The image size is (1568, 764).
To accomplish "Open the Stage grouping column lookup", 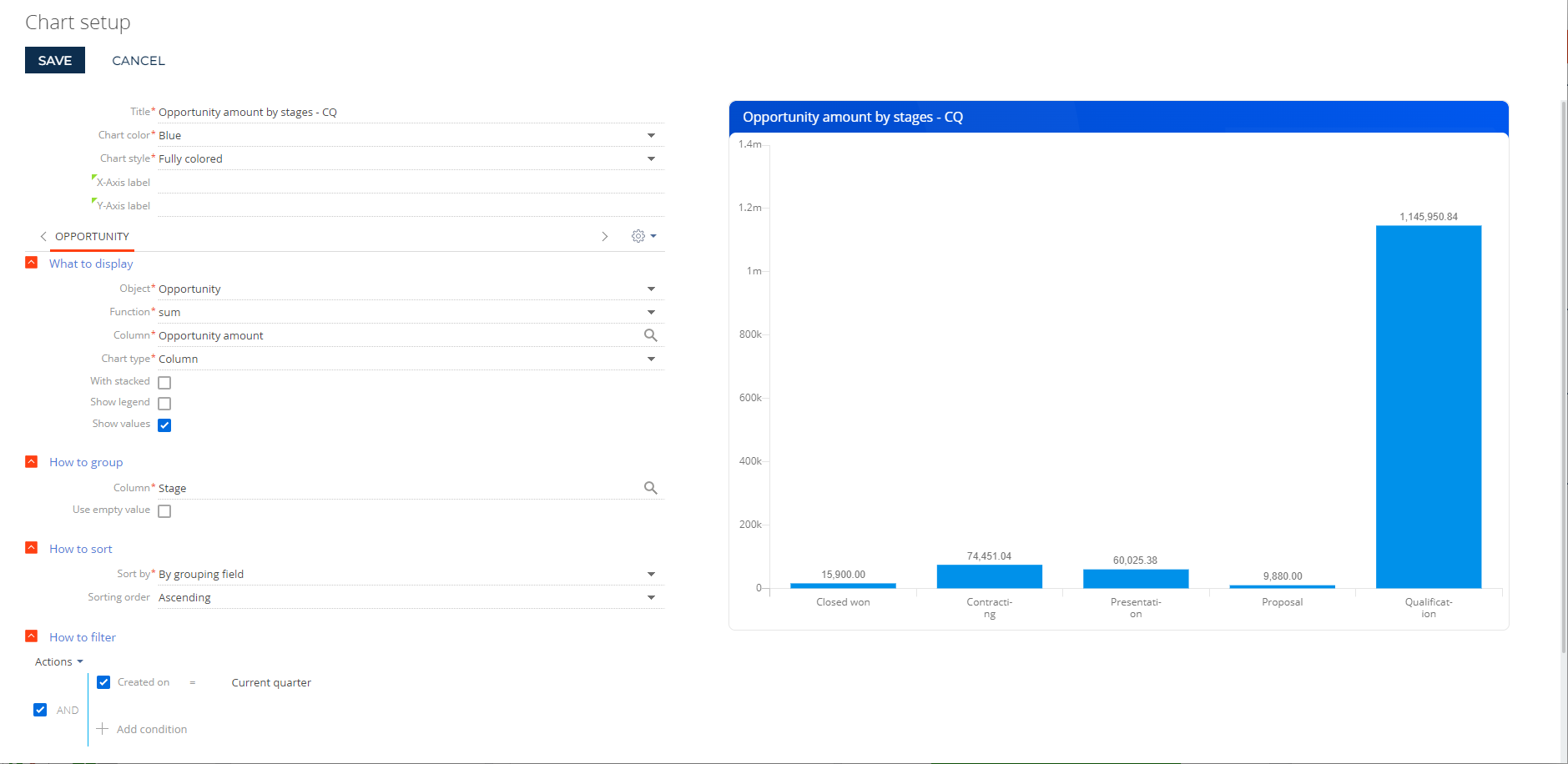I will 651,488.
